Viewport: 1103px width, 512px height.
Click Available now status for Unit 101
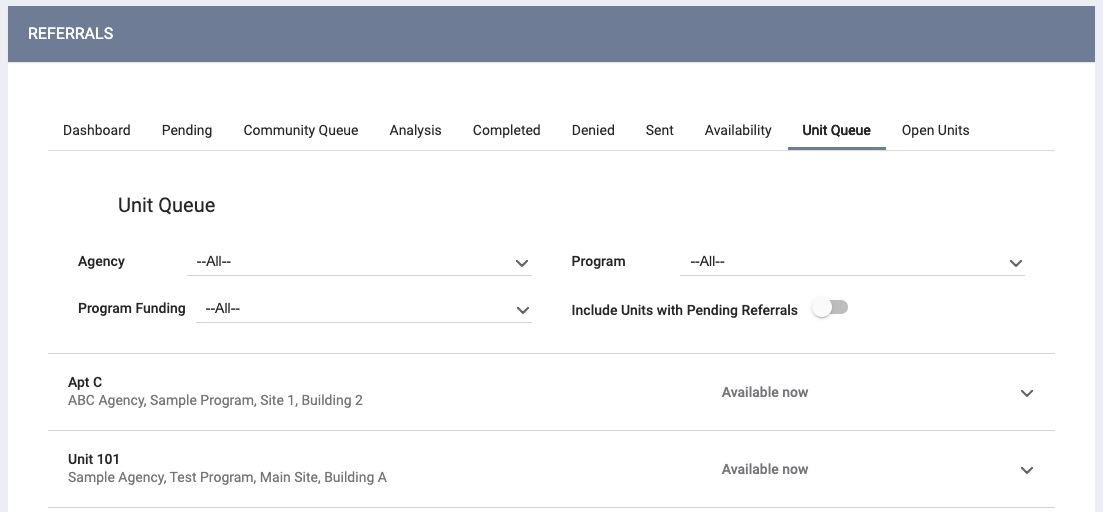click(x=764, y=469)
